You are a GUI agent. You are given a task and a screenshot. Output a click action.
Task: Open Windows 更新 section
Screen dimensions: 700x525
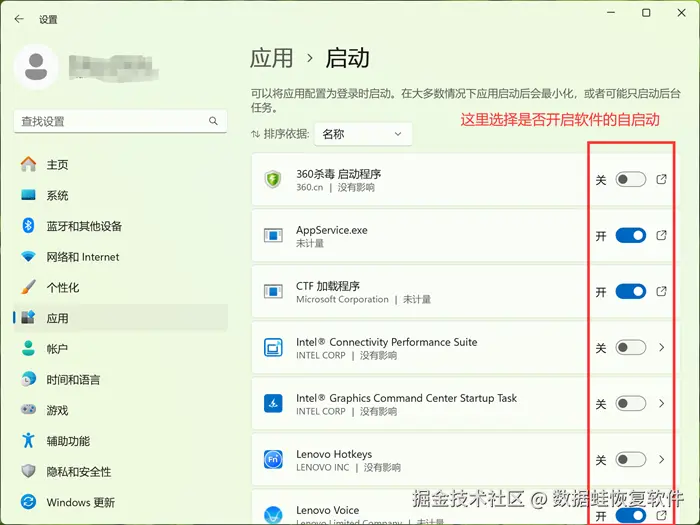121,502
